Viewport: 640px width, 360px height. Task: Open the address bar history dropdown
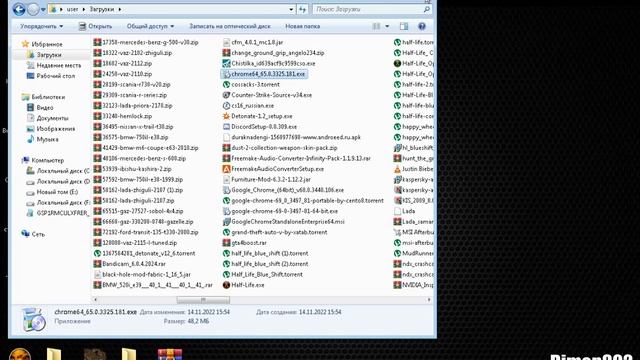point(291,9)
